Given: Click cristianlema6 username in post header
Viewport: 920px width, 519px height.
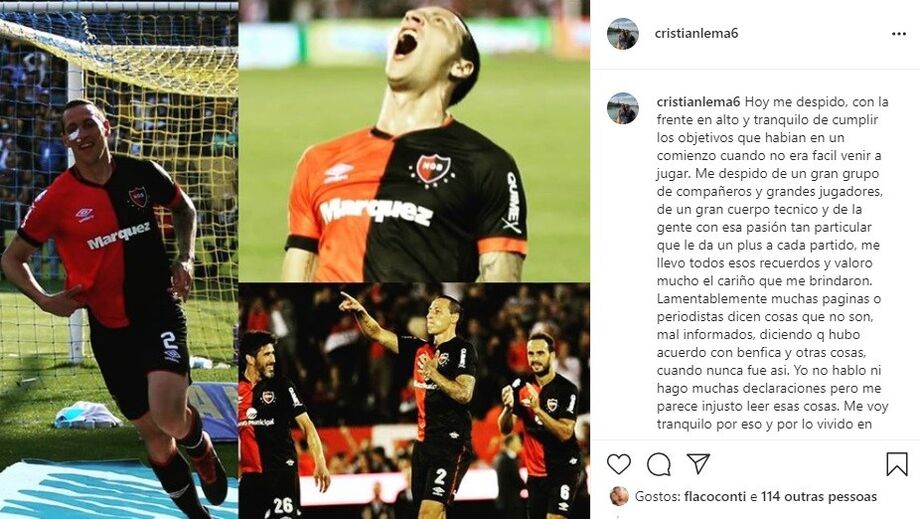Looking at the screenshot, I should click(x=696, y=33).
